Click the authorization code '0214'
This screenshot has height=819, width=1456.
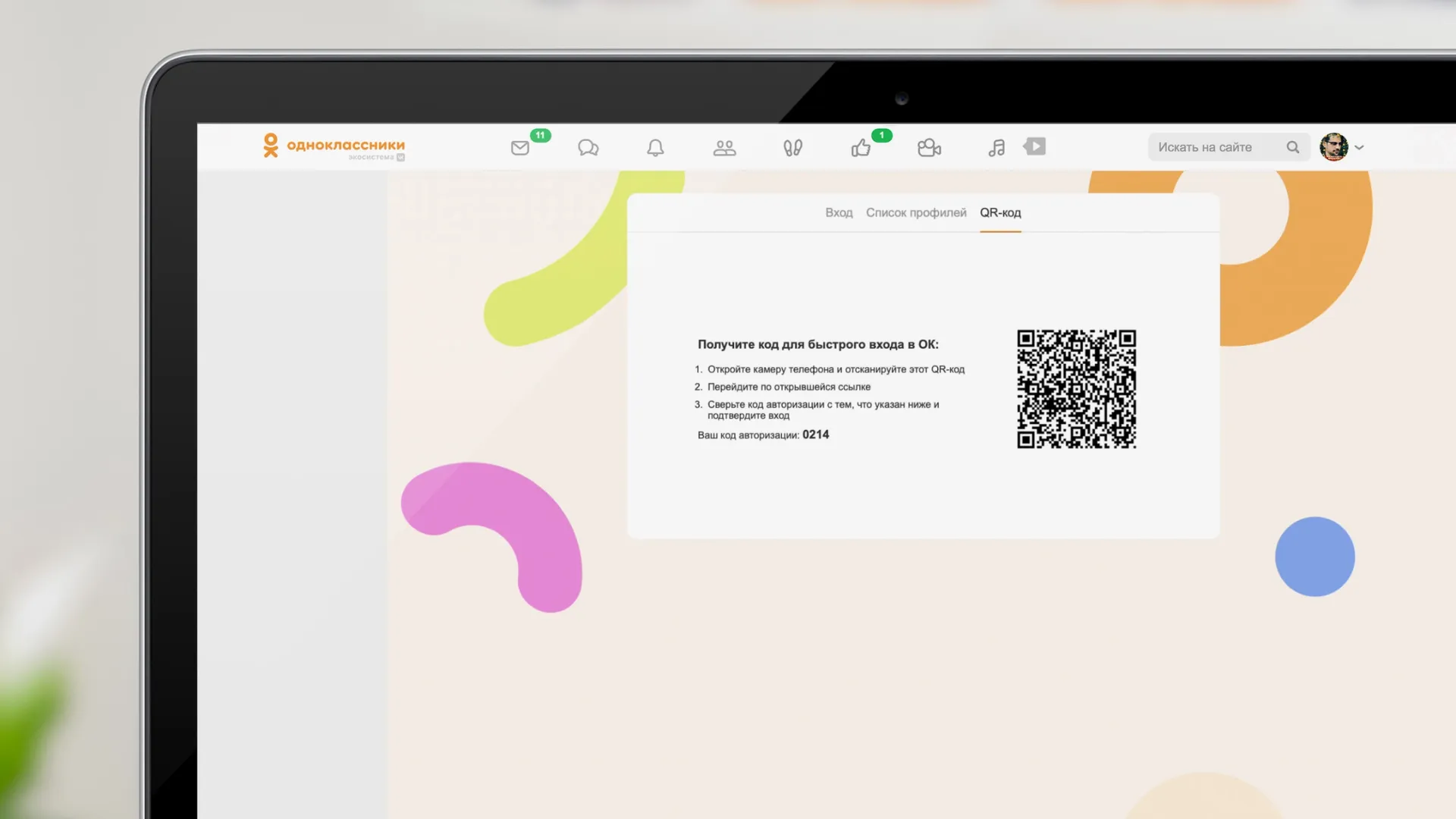[x=816, y=435]
